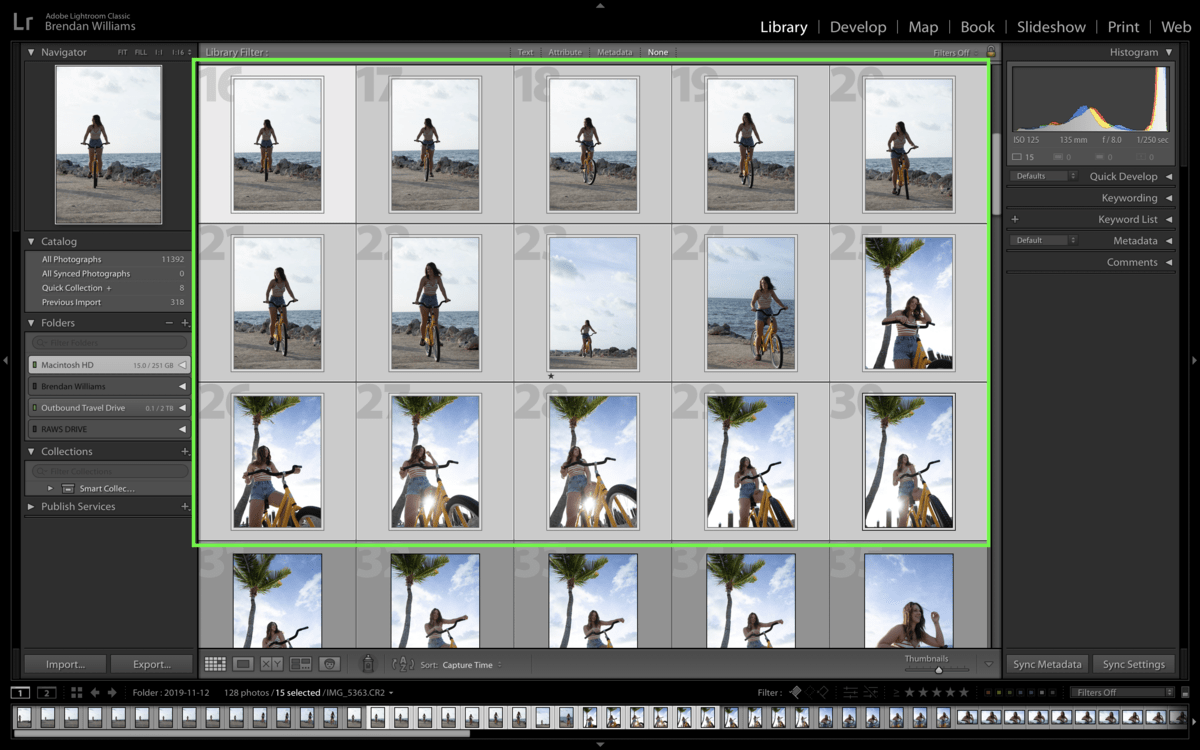The height and width of the screenshot is (750, 1200).
Task: Switch to Loupe view icon
Action: pos(243,664)
